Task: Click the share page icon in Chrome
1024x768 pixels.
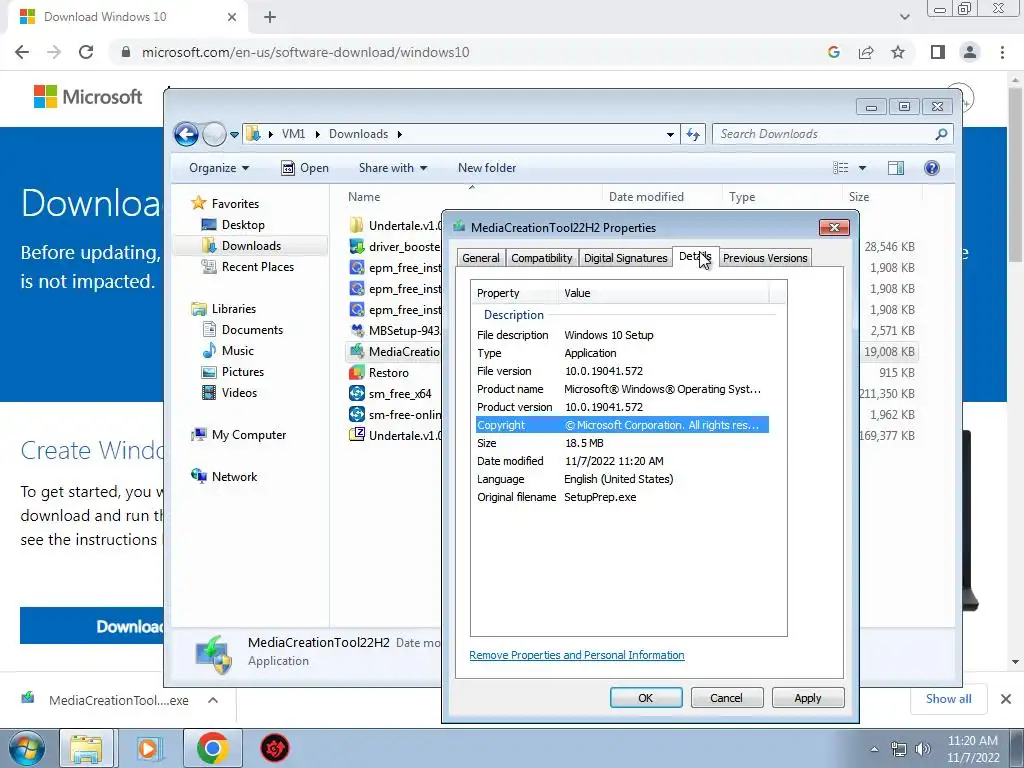Action: click(x=866, y=52)
